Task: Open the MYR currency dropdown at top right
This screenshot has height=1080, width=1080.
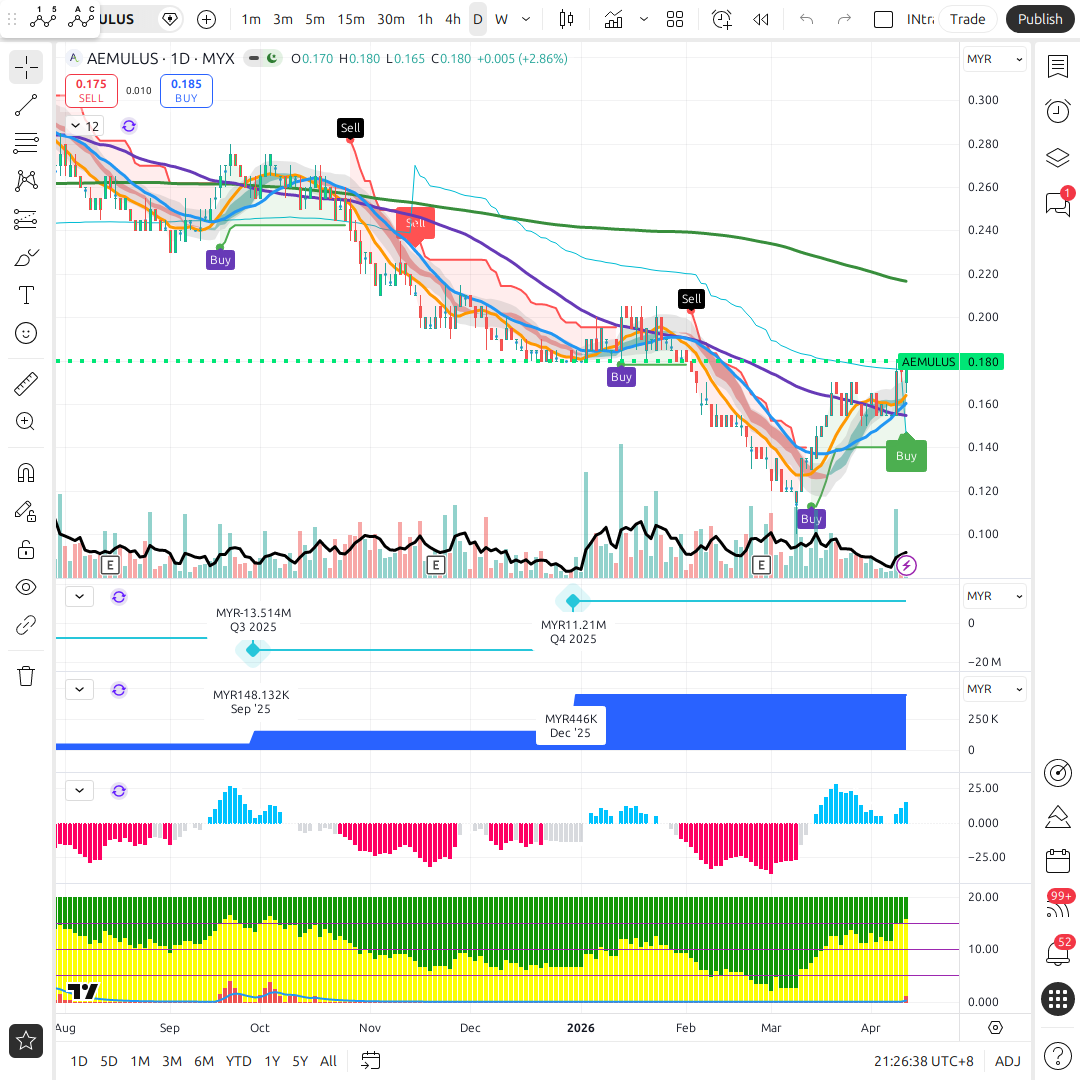Action: point(994,59)
